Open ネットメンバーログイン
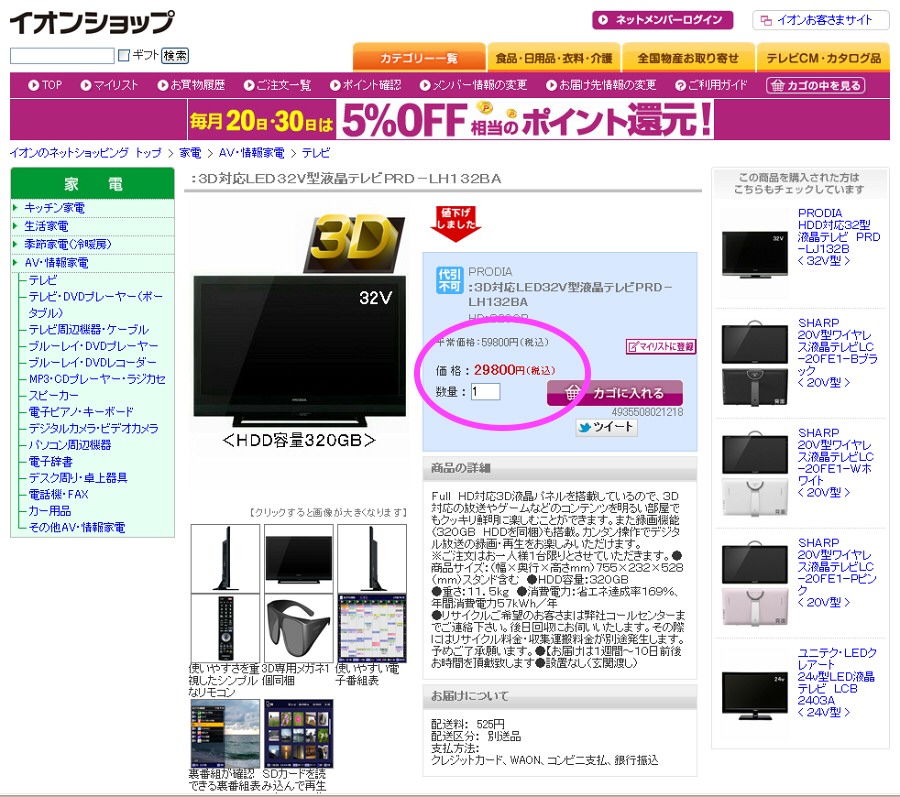 (662, 20)
